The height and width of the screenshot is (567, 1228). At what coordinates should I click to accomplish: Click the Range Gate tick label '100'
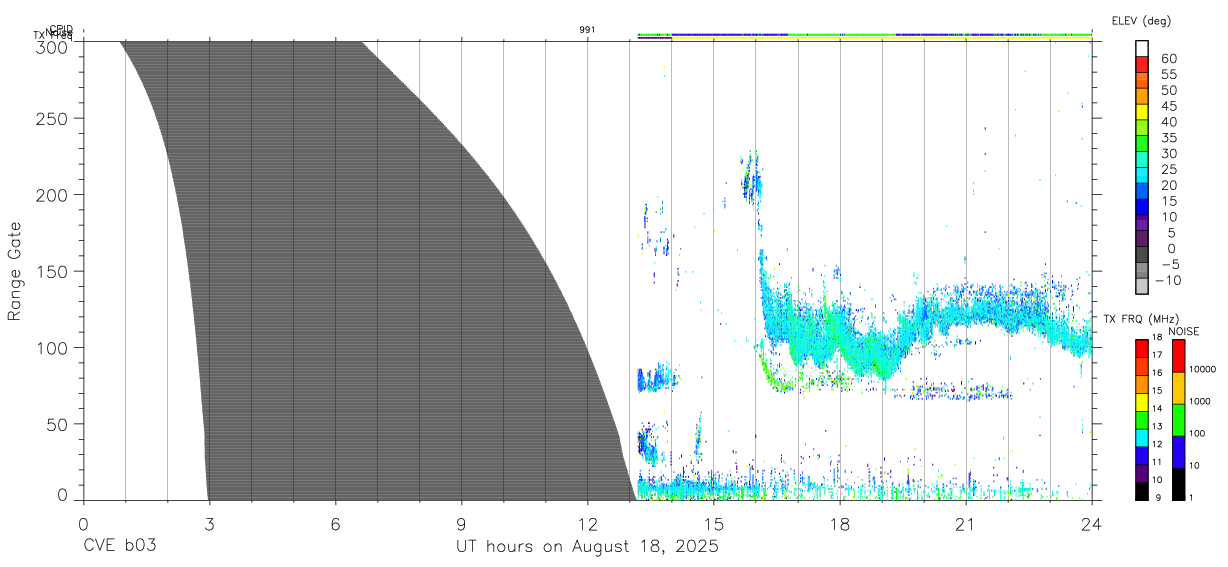pos(53,347)
